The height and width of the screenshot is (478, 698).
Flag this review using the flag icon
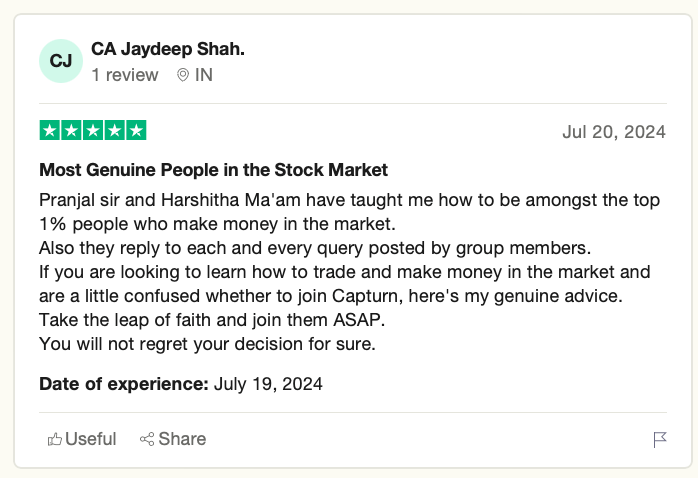click(x=660, y=440)
